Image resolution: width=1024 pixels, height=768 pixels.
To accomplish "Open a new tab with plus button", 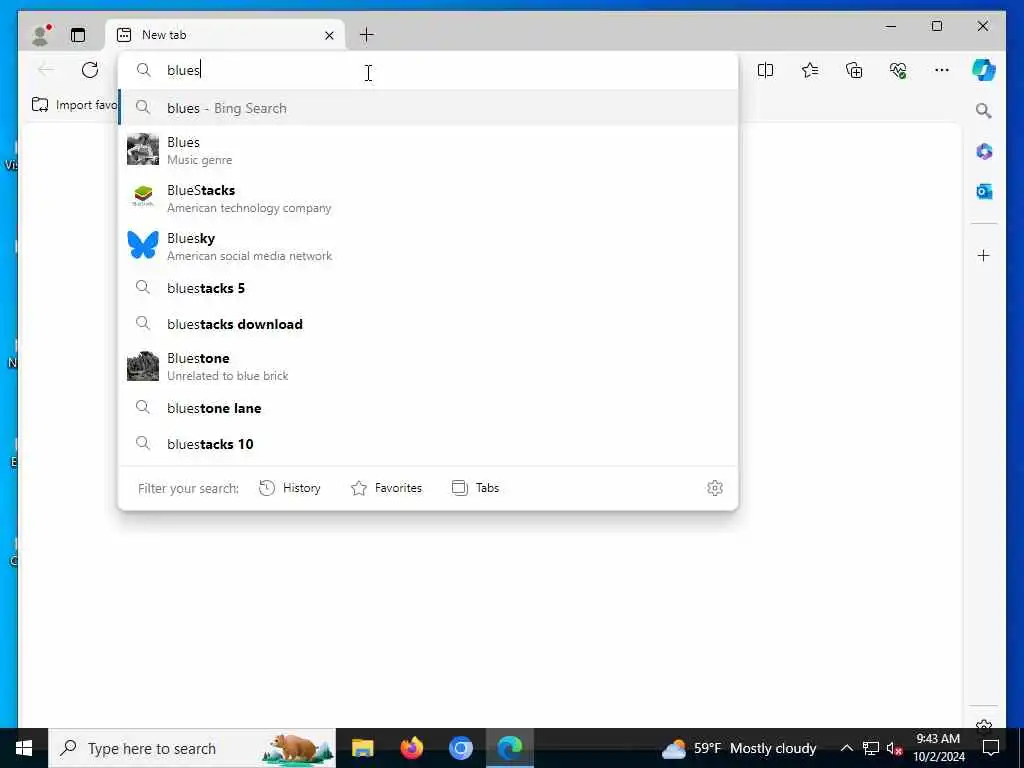I will (x=367, y=35).
